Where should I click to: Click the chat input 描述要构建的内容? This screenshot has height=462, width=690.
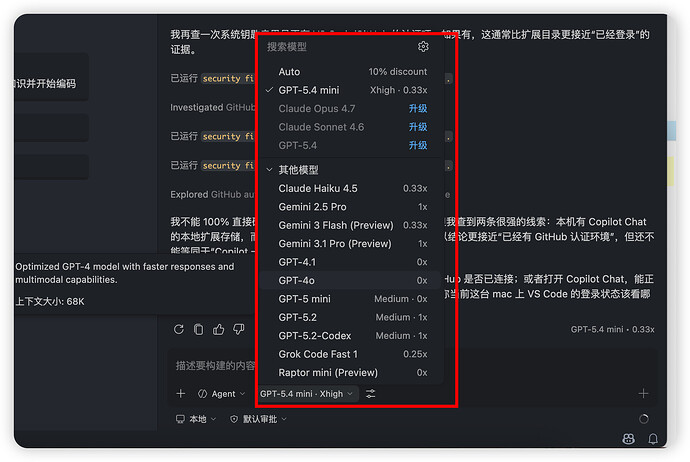point(215,366)
